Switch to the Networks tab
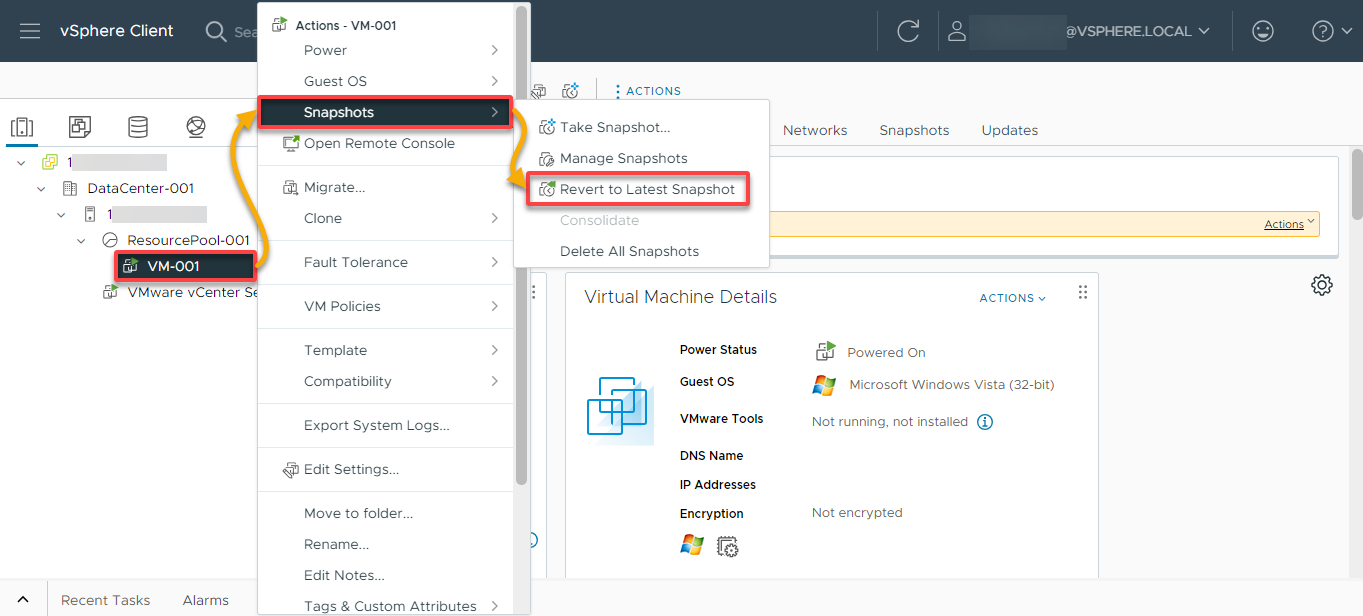1363x616 pixels. coord(815,130)
